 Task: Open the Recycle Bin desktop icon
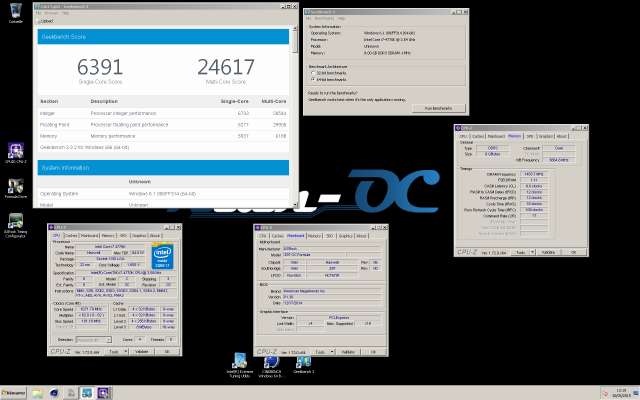(16, 12)
